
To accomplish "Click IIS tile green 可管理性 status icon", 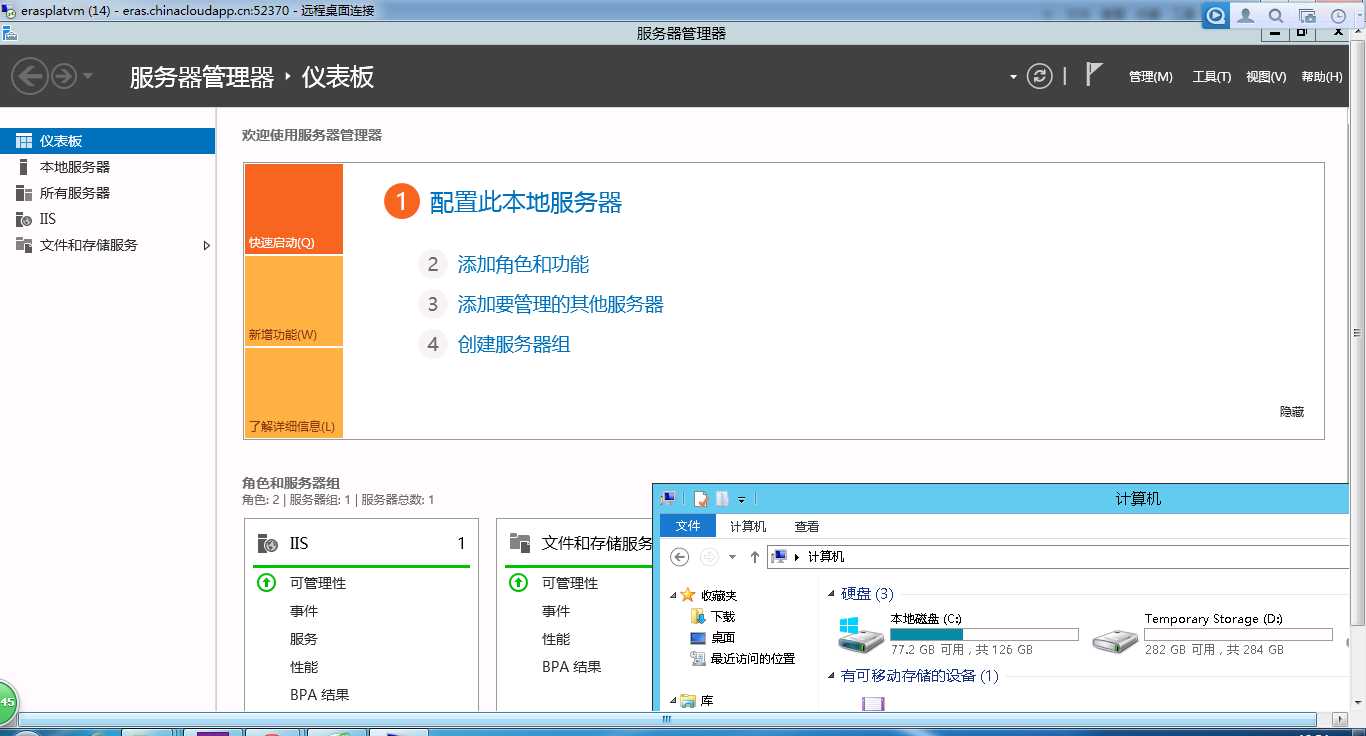I will pos(266,582).
